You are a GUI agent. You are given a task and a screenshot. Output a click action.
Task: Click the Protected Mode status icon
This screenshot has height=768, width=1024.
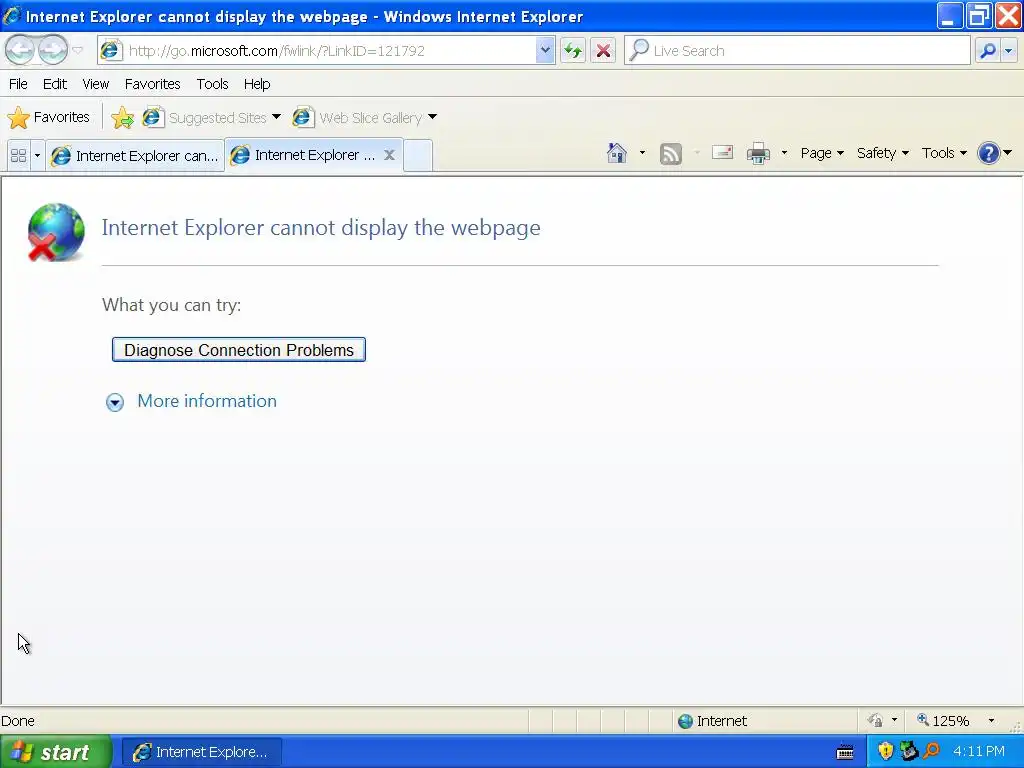pos(875,721)
